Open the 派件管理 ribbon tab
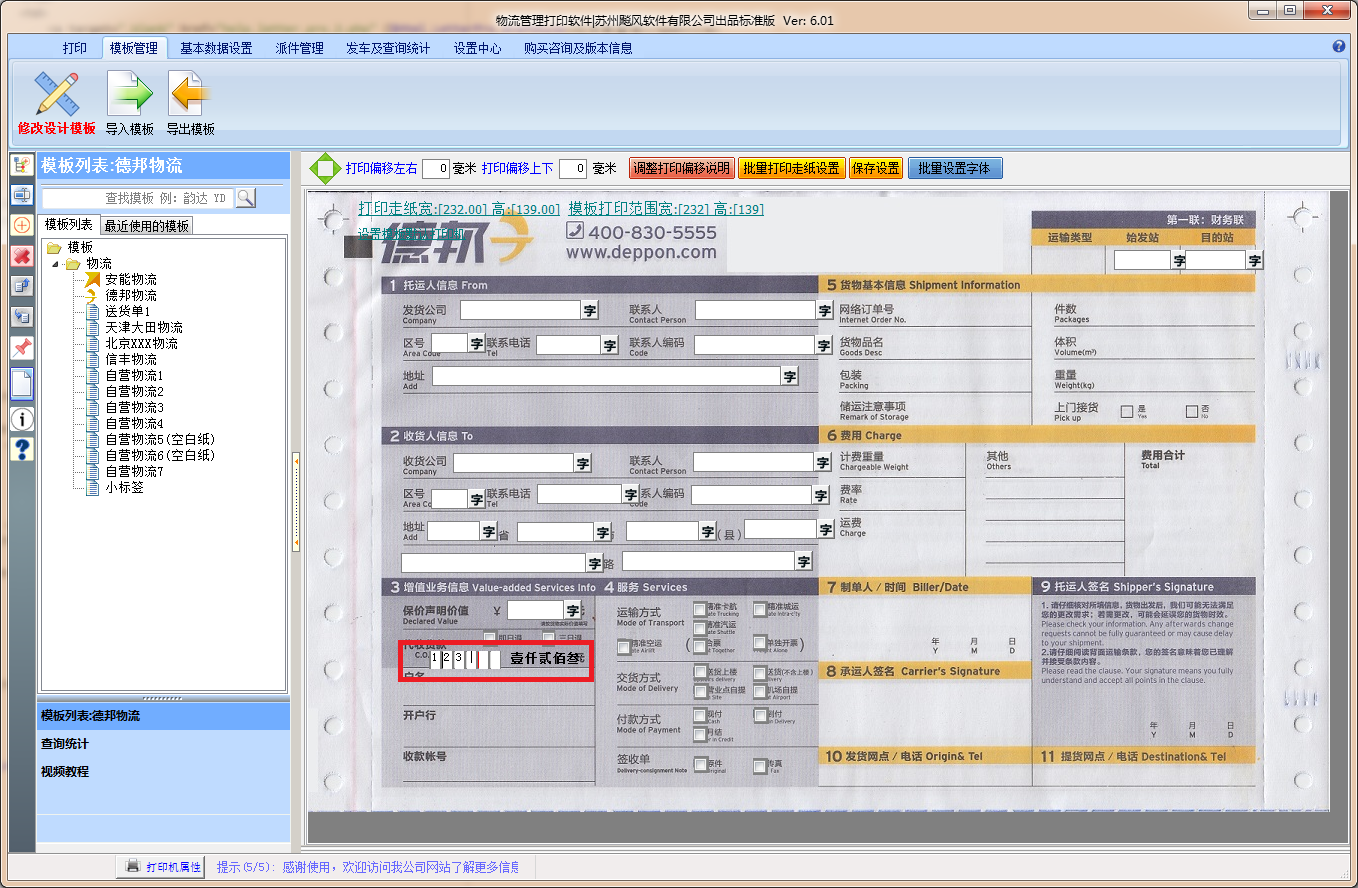Viewport: 1358px width, 888px height. pyautogui.click(x=300, y=48)
